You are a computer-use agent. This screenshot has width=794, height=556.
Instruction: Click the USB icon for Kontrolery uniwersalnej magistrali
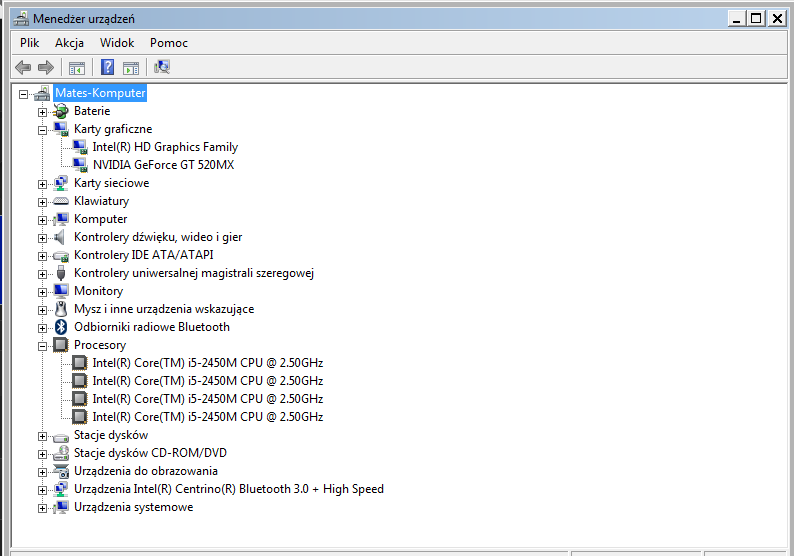pyautogui.click(x=61, y=273)
